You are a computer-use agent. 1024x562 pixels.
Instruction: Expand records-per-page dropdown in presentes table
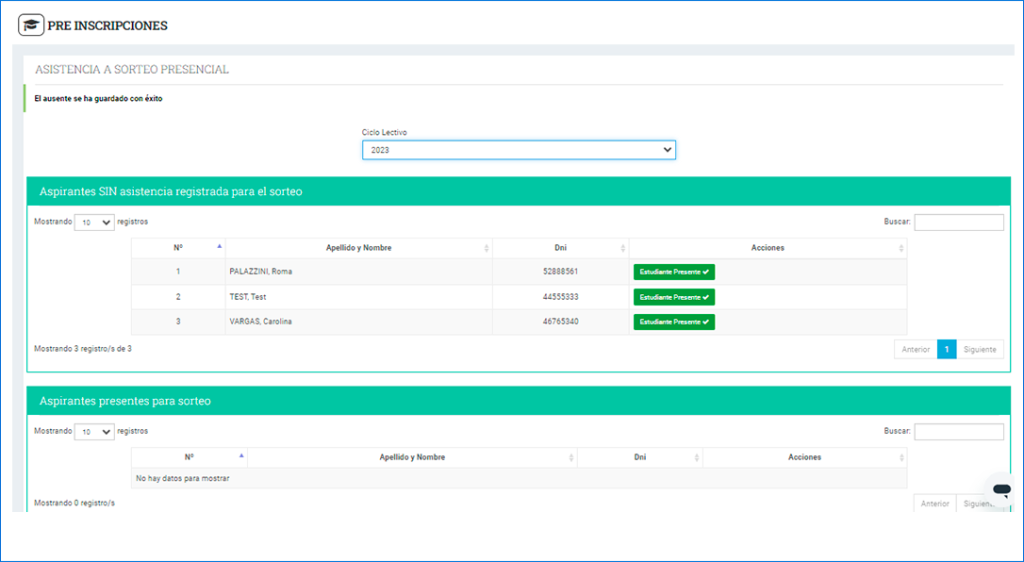tap(95, 432)
